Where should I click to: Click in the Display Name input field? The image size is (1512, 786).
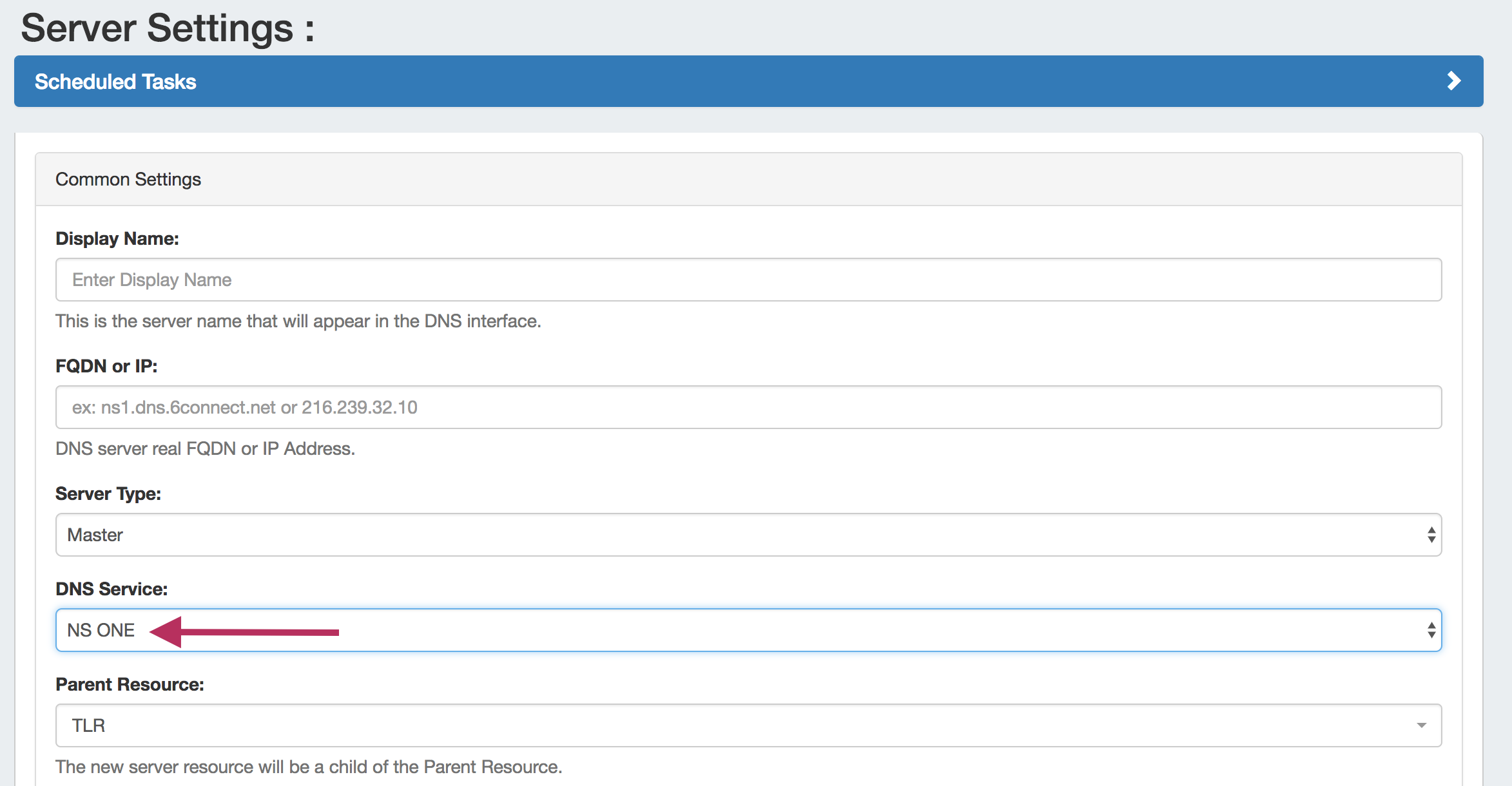[748, 280]
